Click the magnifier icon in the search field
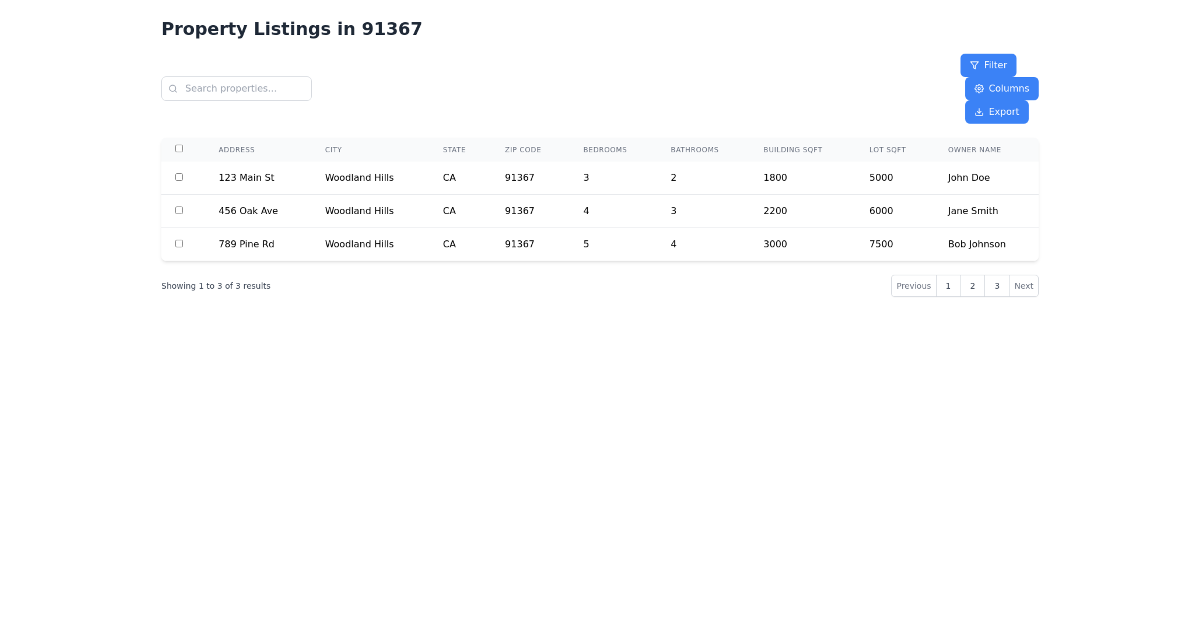This screenshot has width=1200, height=630. [x=175, y=88]
